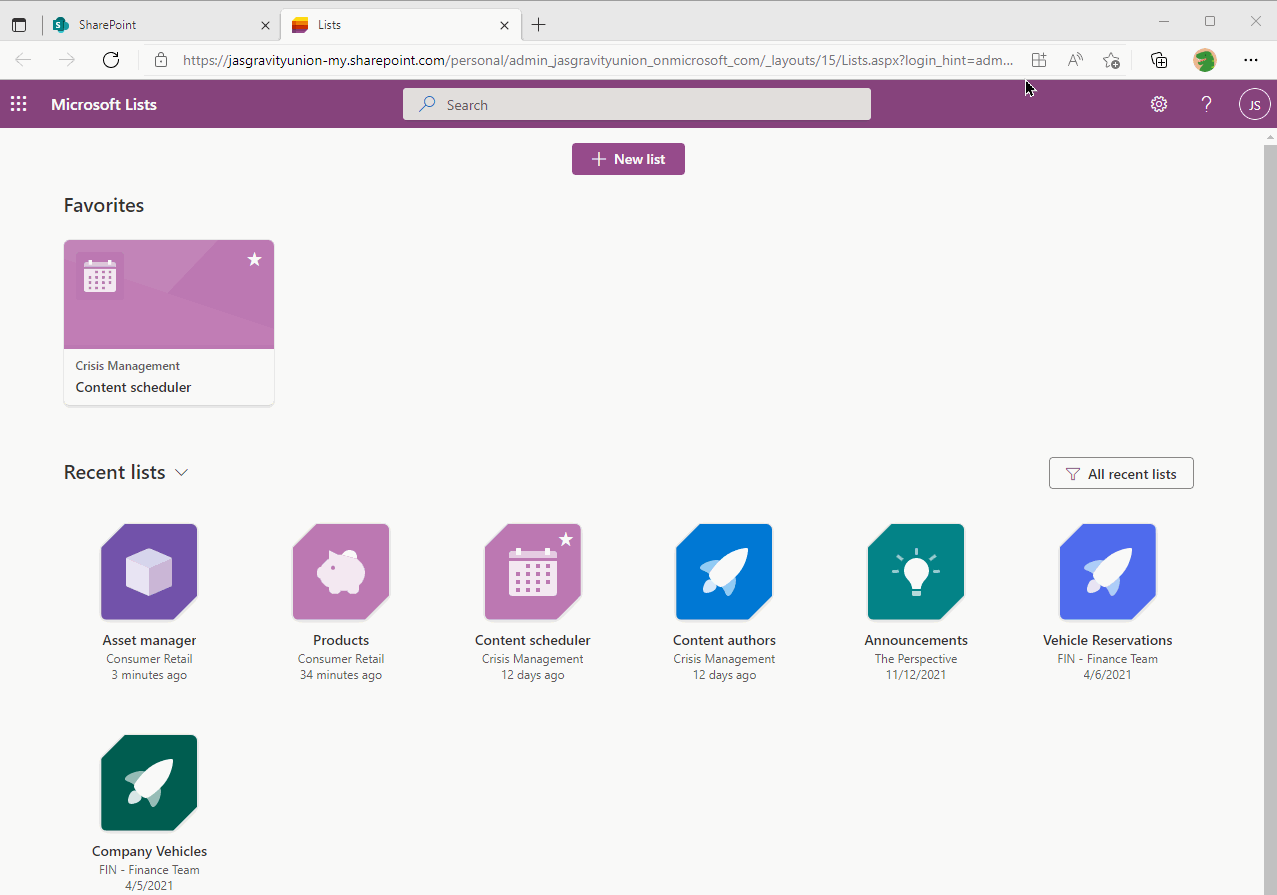Open the browser Collections icon
This screenshot has height=895, width=1277.
point(1159,60)
